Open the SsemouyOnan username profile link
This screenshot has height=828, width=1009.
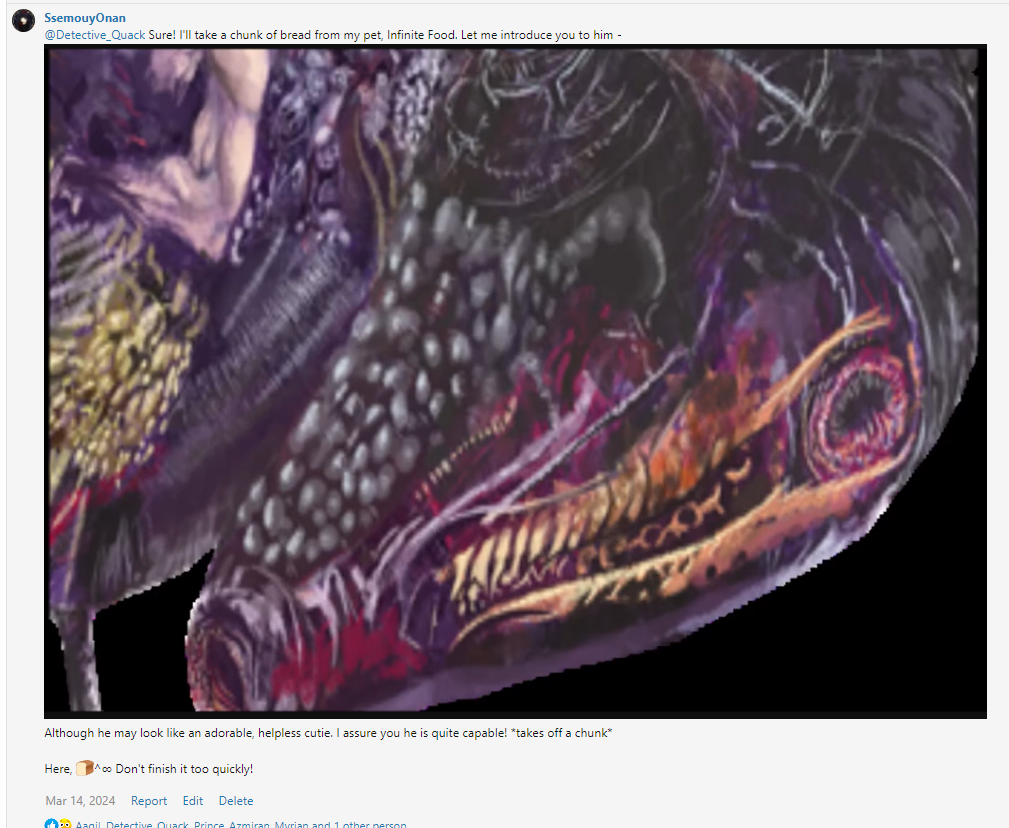(85, 18)
